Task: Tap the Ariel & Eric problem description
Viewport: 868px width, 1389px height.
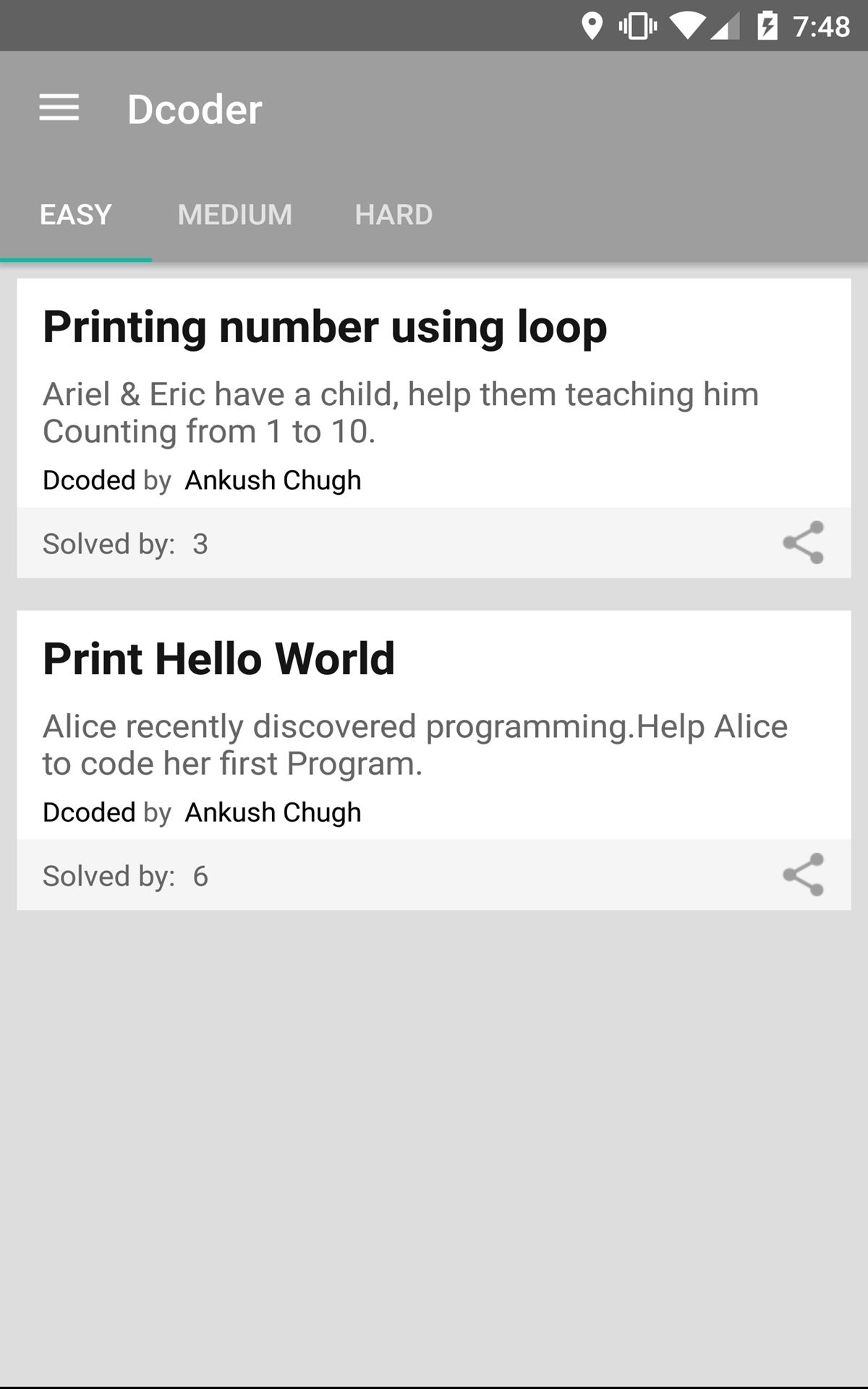Action: pos(400,412)
